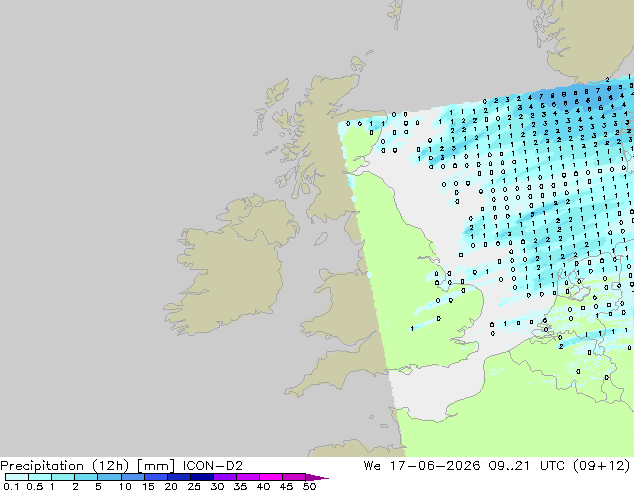
Task: Click the 1–2 mm legend color swatch
Action: 63,477
